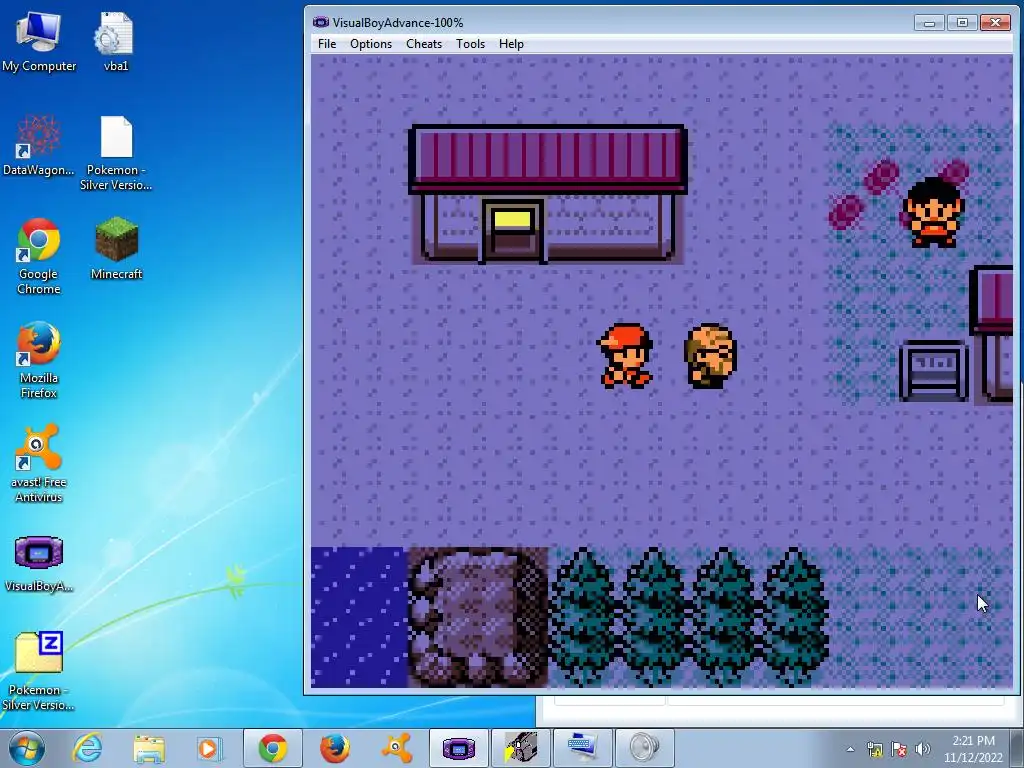Image resolution: width=1024 pixels, height=768 pixels.
Task: Select the Minecraft desktop icon
Action: pos(116,248)
